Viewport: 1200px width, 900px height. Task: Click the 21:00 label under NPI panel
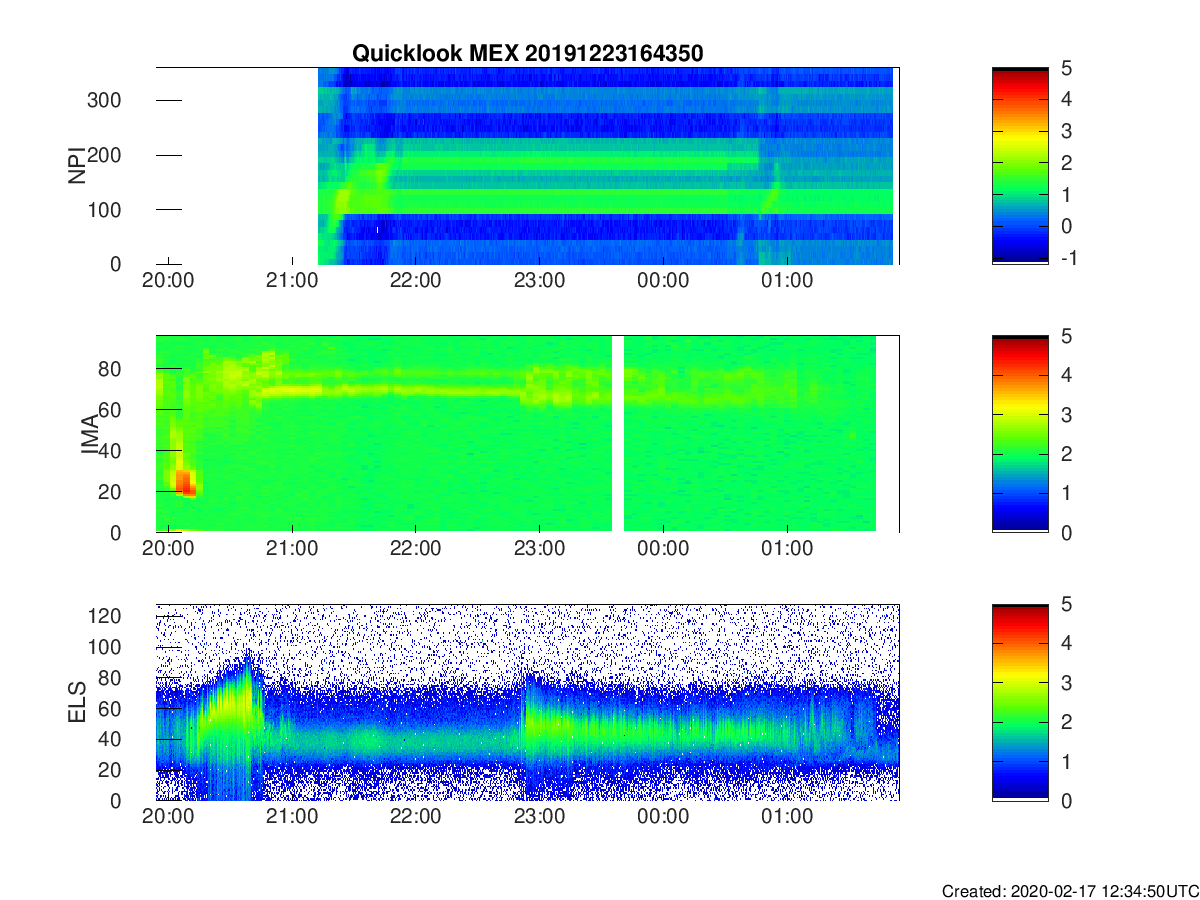pyautogui.click(x=292, y=280)
